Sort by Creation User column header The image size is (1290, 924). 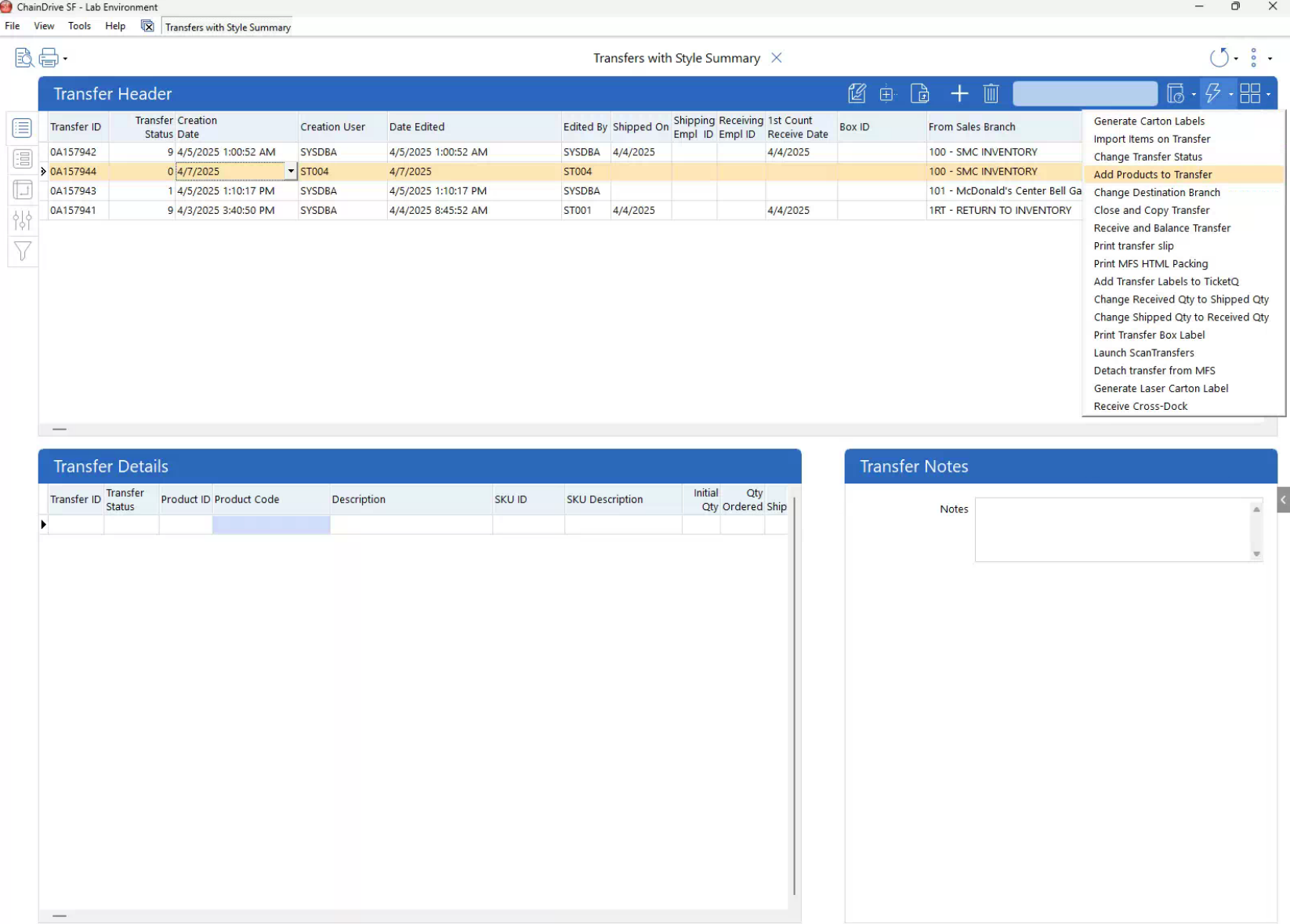click(342, 127)
